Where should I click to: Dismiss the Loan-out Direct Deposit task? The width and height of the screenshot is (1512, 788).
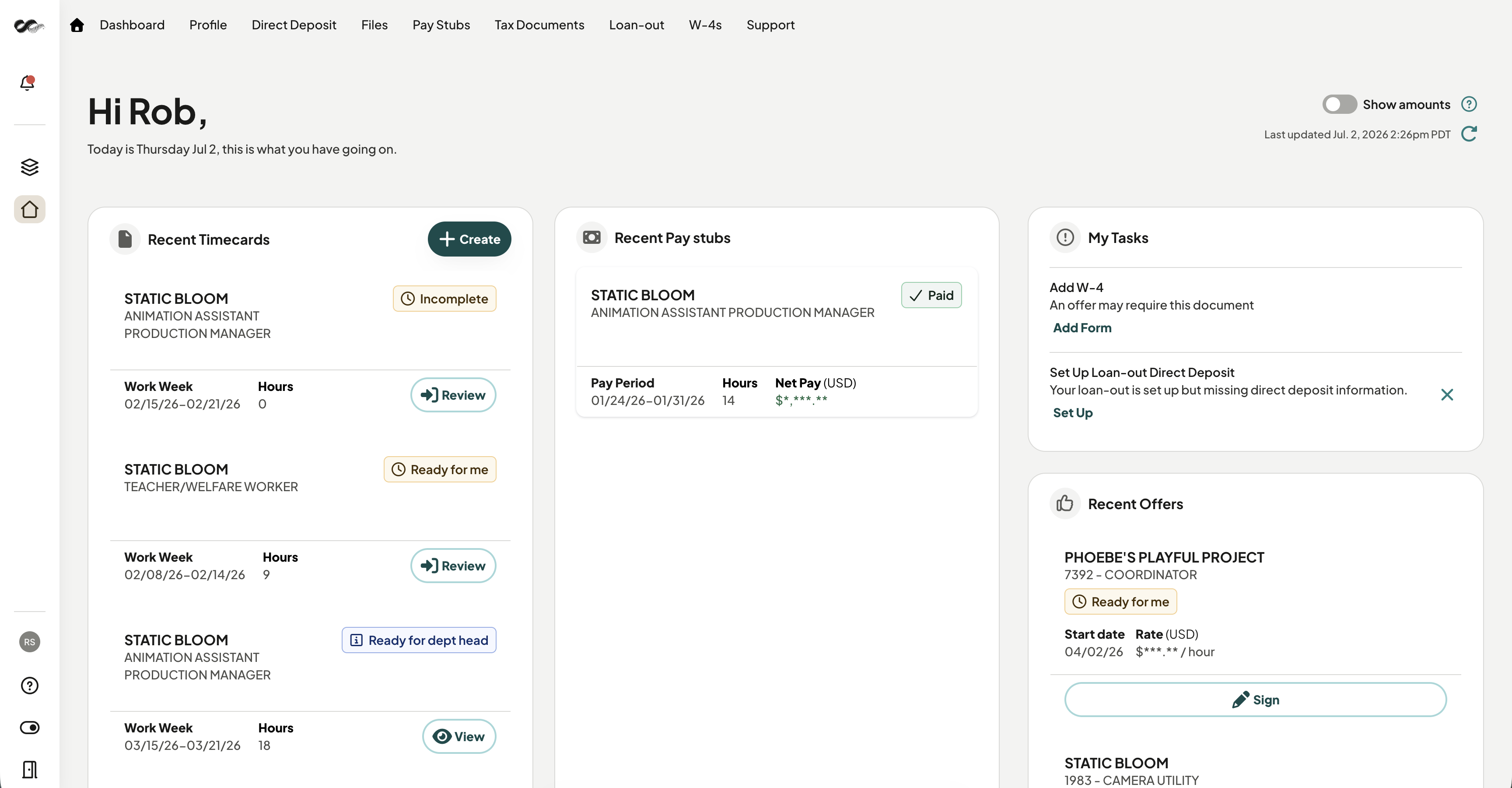(1447, 394)
